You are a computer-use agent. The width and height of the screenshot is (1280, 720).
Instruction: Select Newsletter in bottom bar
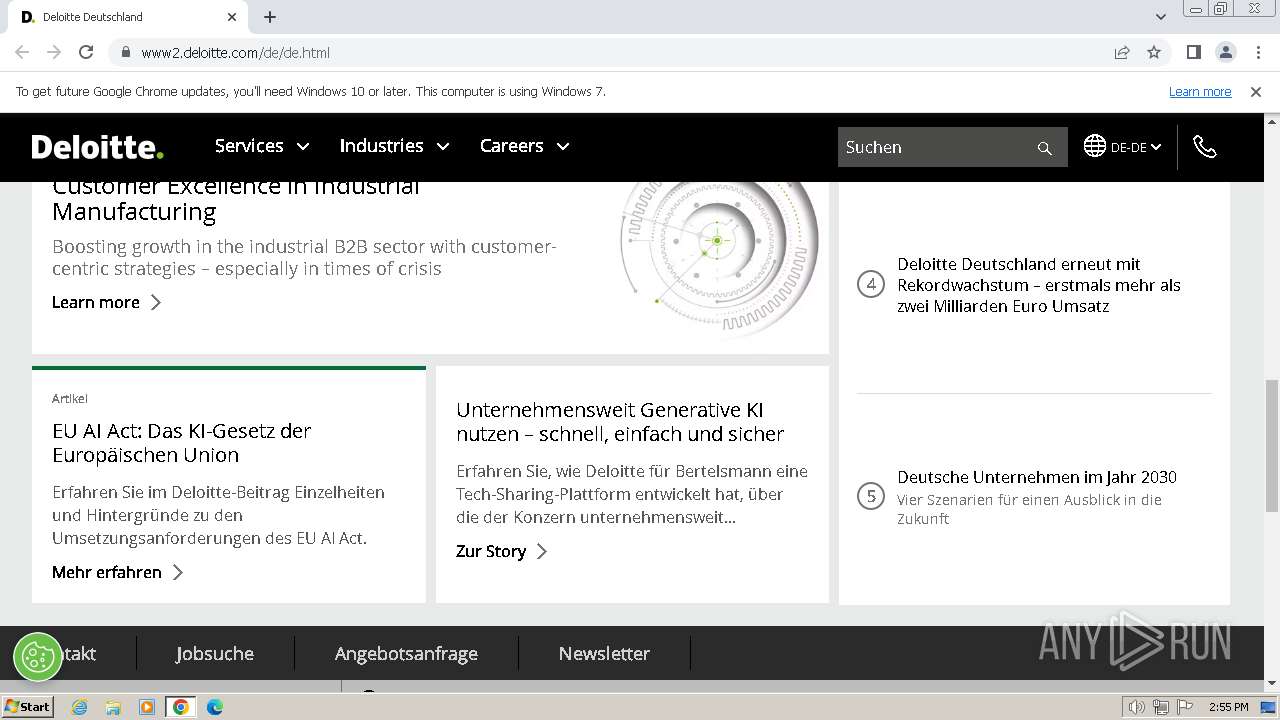click(604, 653)
